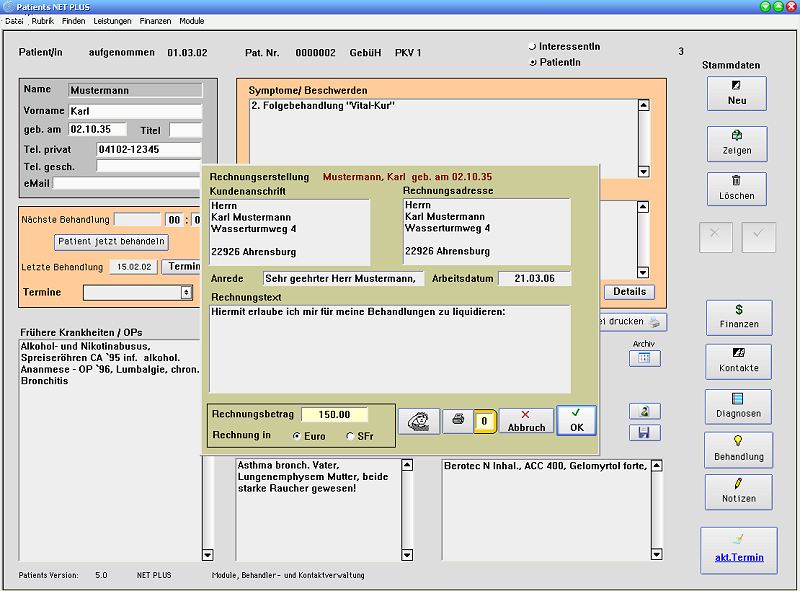
Task: Click inside the Rechnungstext text area
Action: point(390,349)
